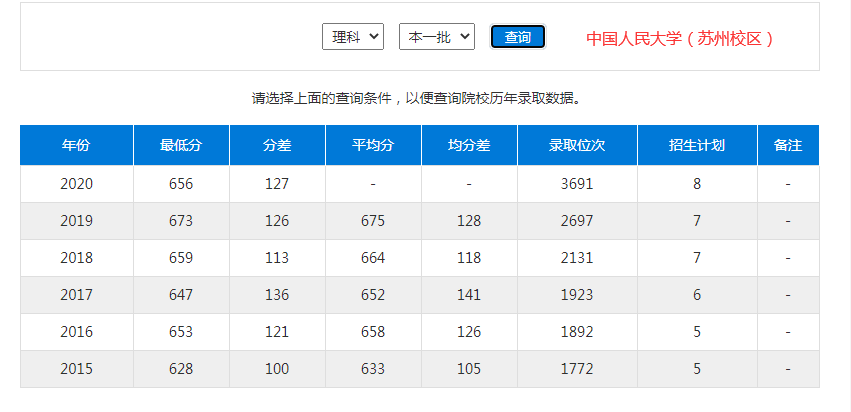The image size is (851, 412).
Task: Select the 2020 year cell
Action: pyautogui.click(x=77, y=184)
